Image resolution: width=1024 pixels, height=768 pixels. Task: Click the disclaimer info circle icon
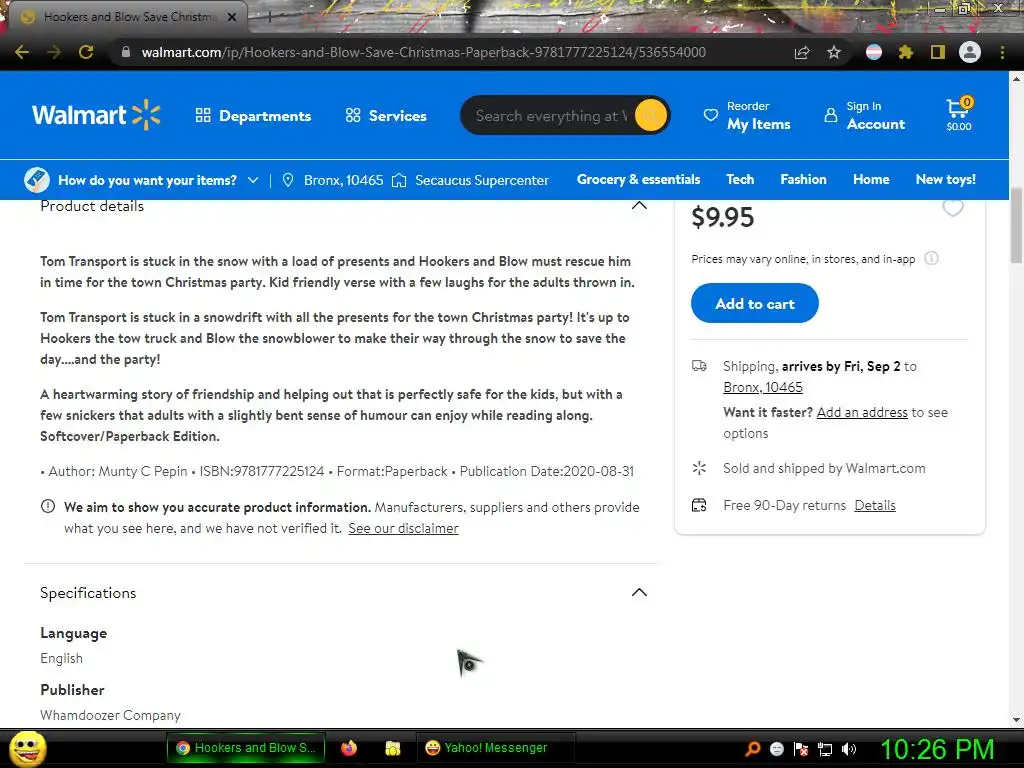pyautogui.click(x=48, y=506)
